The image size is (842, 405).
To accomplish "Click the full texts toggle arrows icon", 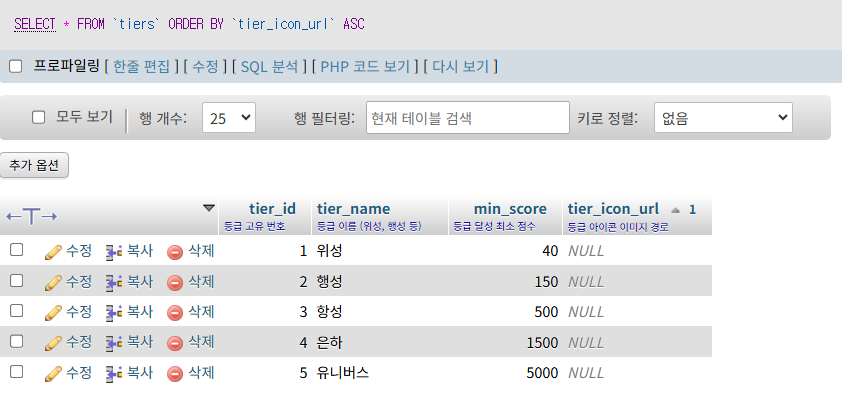I will 32,216.
